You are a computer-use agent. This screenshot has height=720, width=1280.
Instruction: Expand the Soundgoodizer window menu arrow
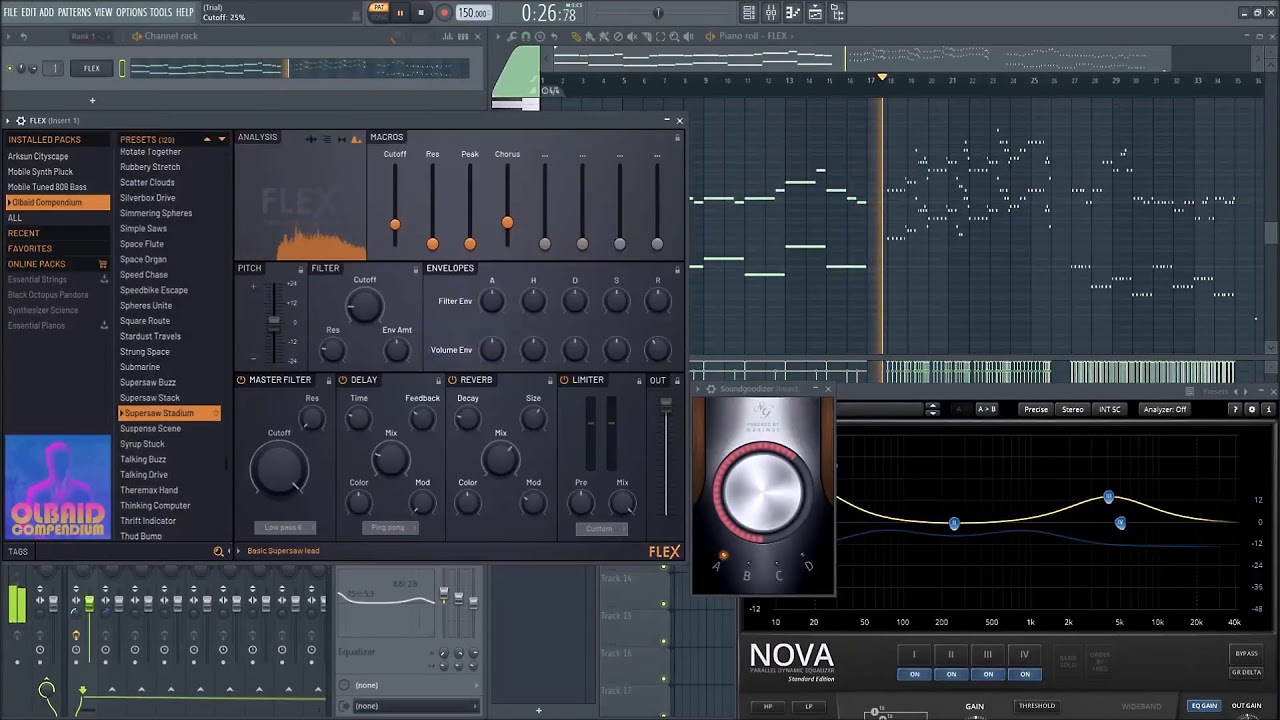click(700, 389)
